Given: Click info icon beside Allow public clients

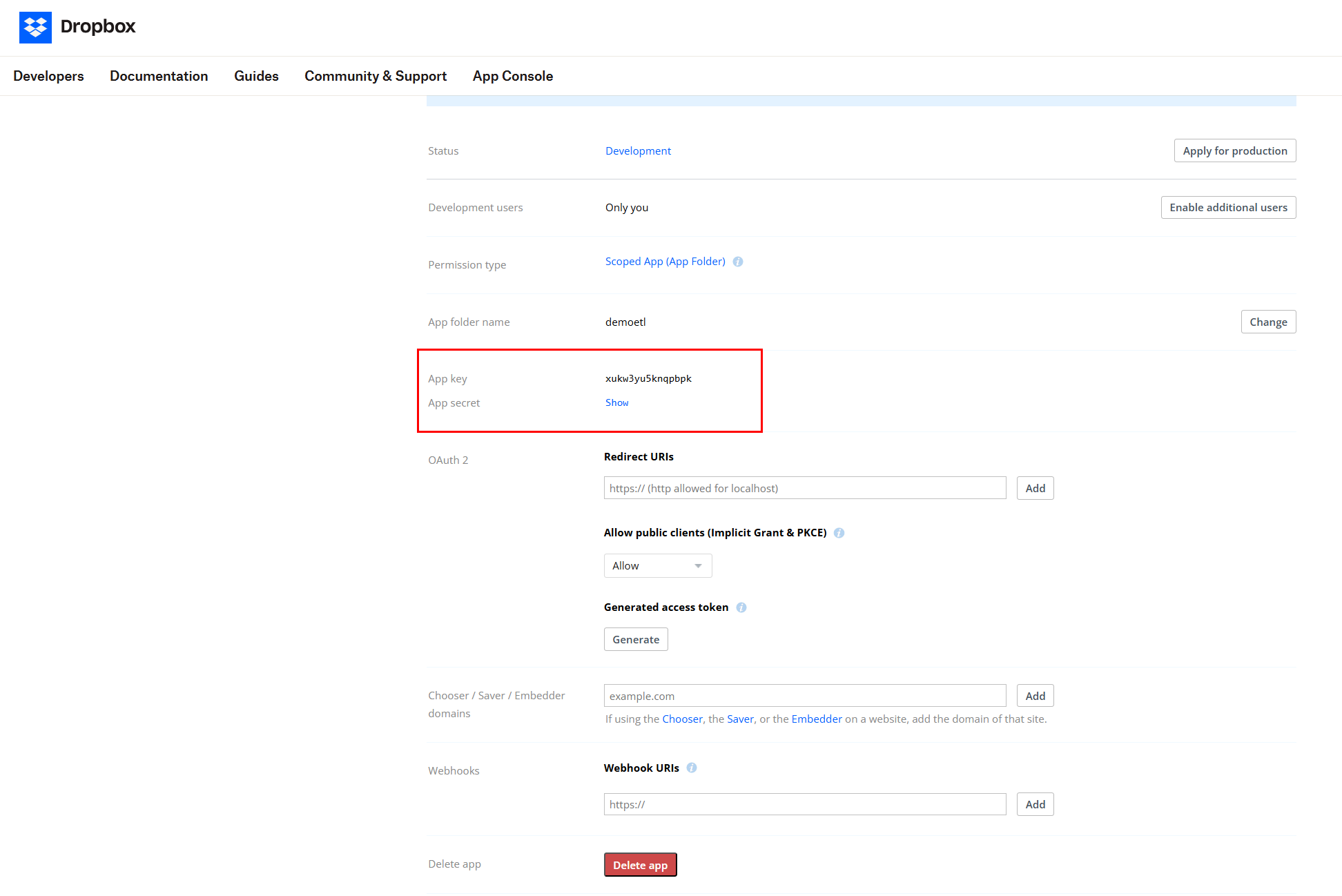Looking at the screenshot, I should point(839,533).
